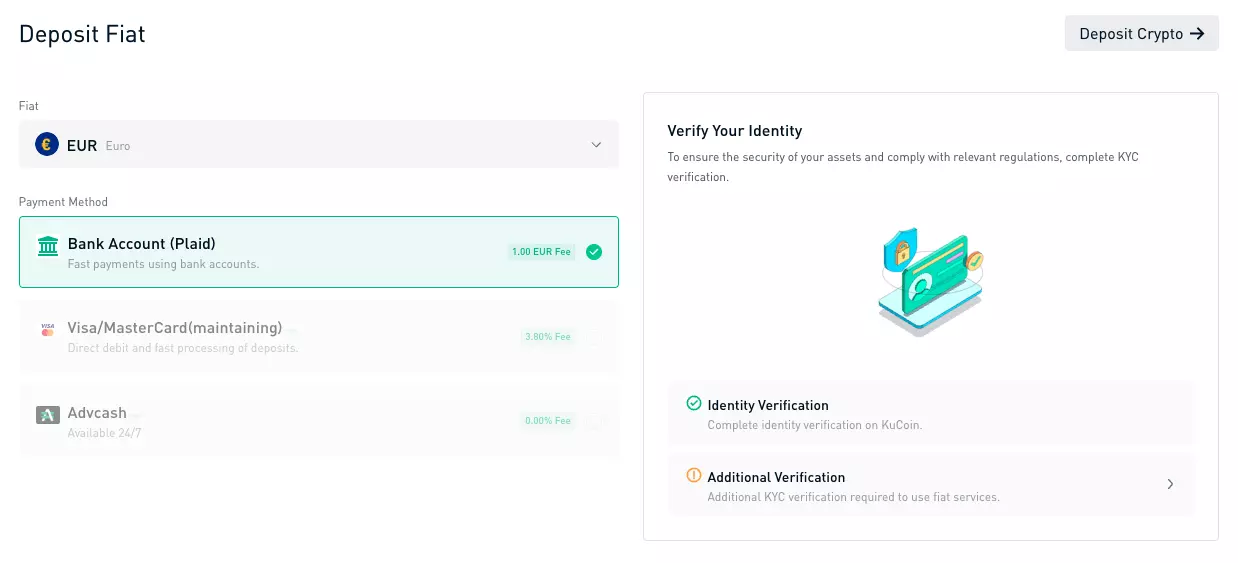The width and height of the screenshot is (1238, 563).
Task: Select the Bank Account (Plaid) green checkmark
Action: pyautogui.click(x=594, y=252)
